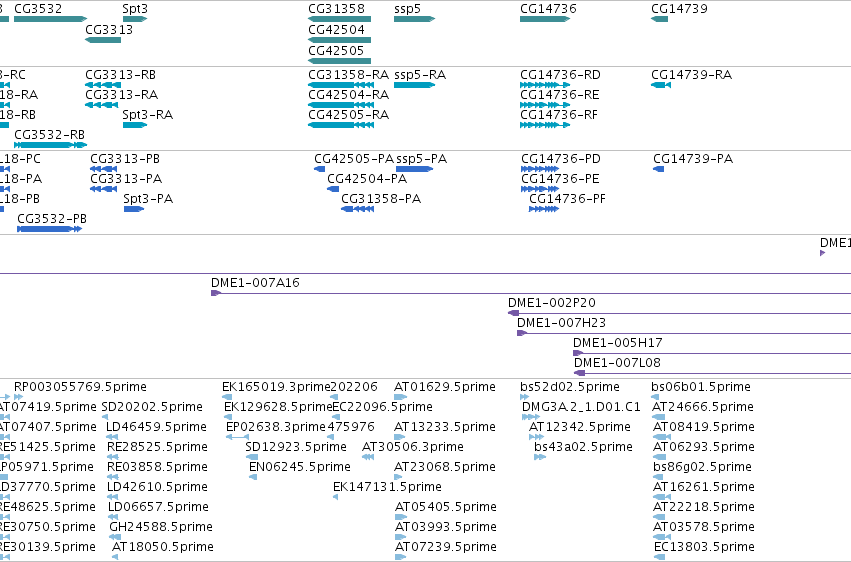Select the DME1-007A16 clone marker
Screen dimensions: 851x562
216,293
